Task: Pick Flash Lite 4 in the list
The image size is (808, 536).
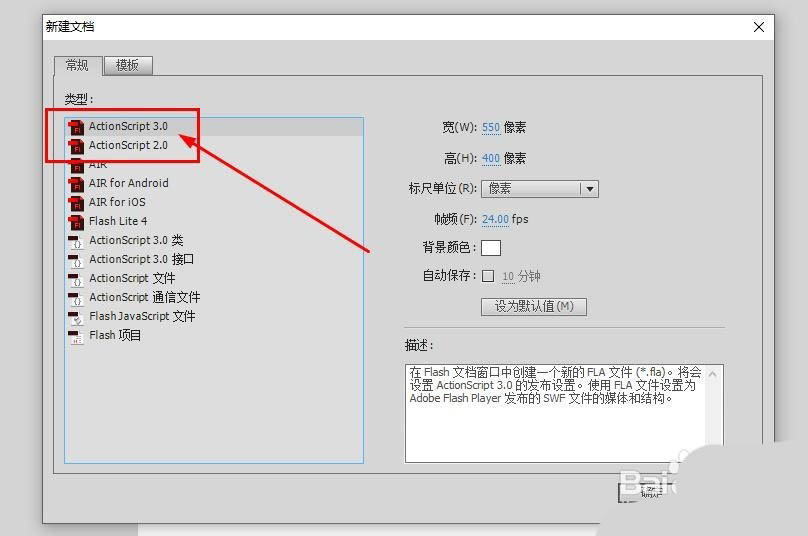Action: (x=214, y=222)
